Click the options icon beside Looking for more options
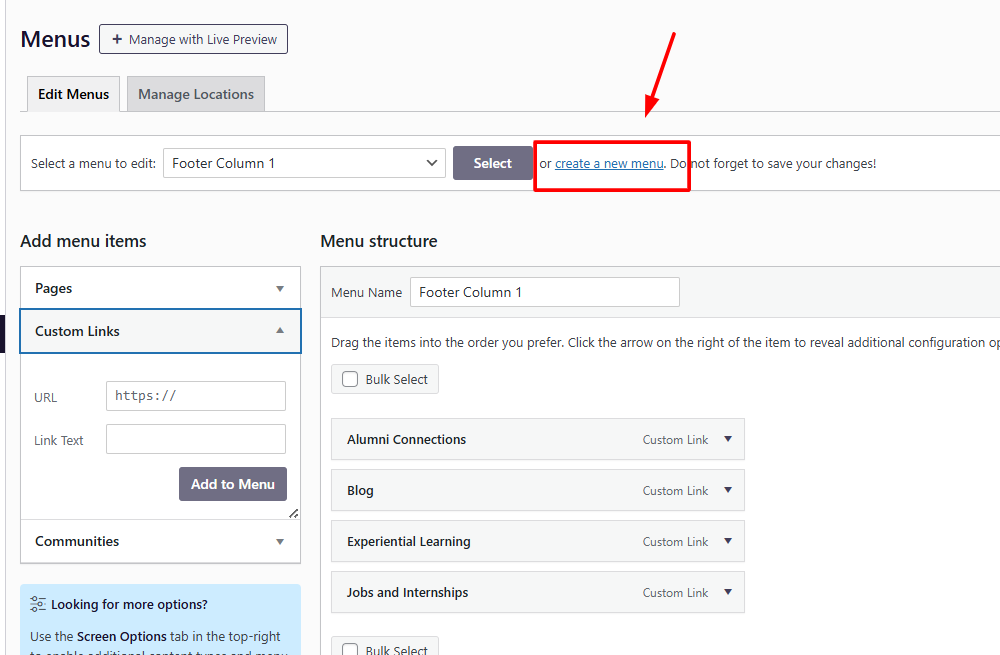This screenshot has height=655, width=1000. pyautogui.click(x=38, y=604)
